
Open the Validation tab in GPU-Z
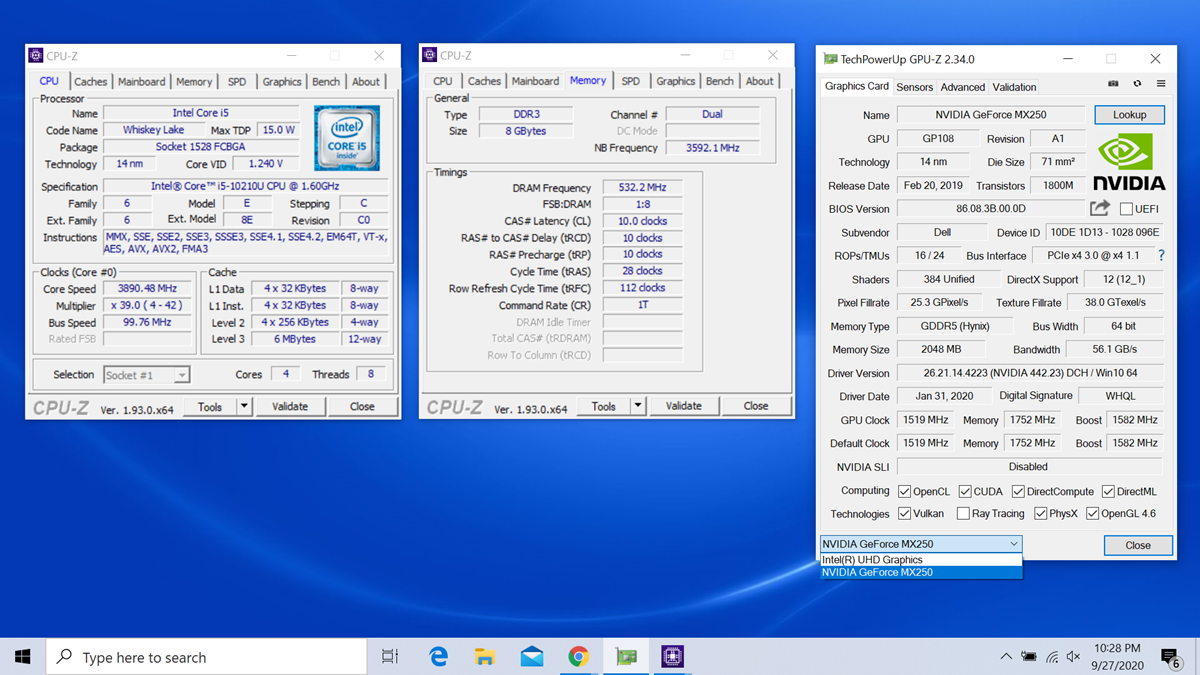(1015, 87)
